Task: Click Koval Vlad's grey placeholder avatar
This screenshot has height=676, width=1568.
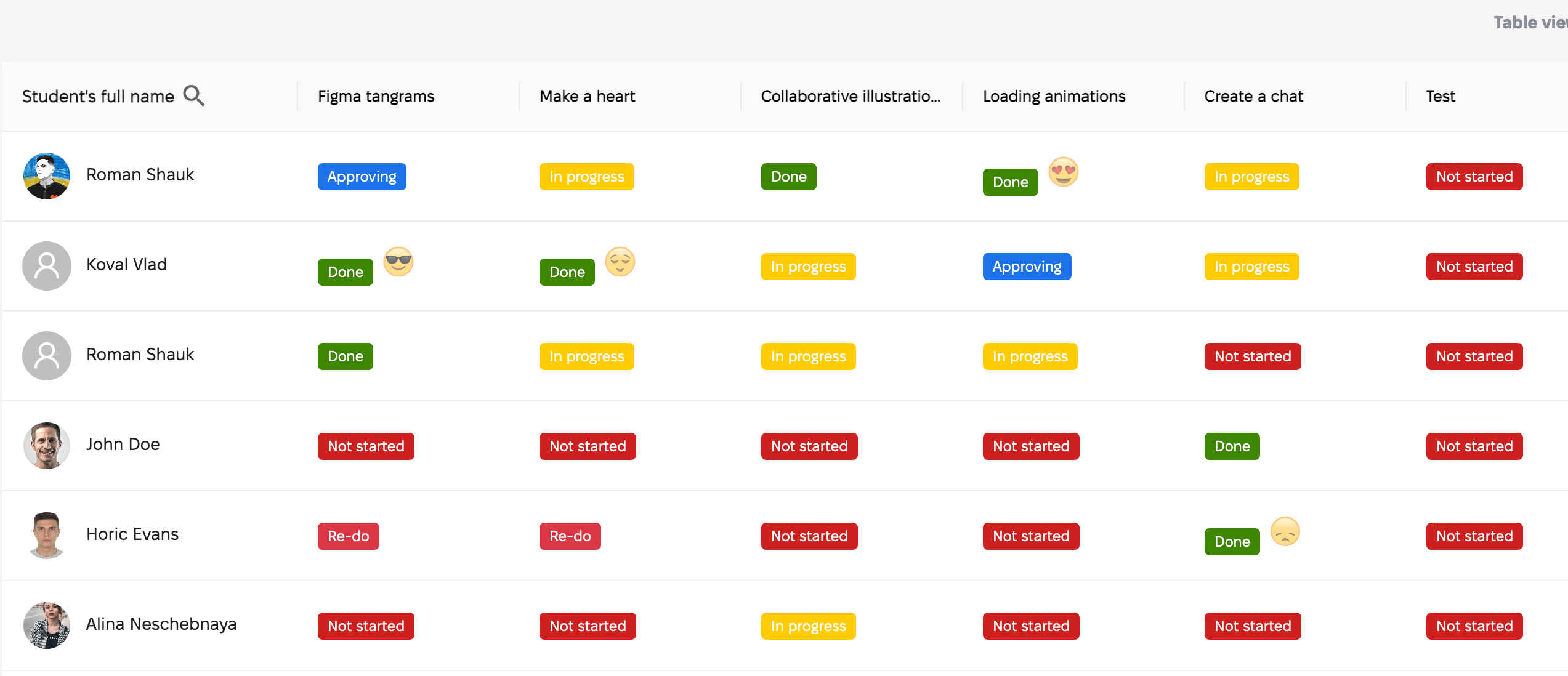Action: coord(47,265)
